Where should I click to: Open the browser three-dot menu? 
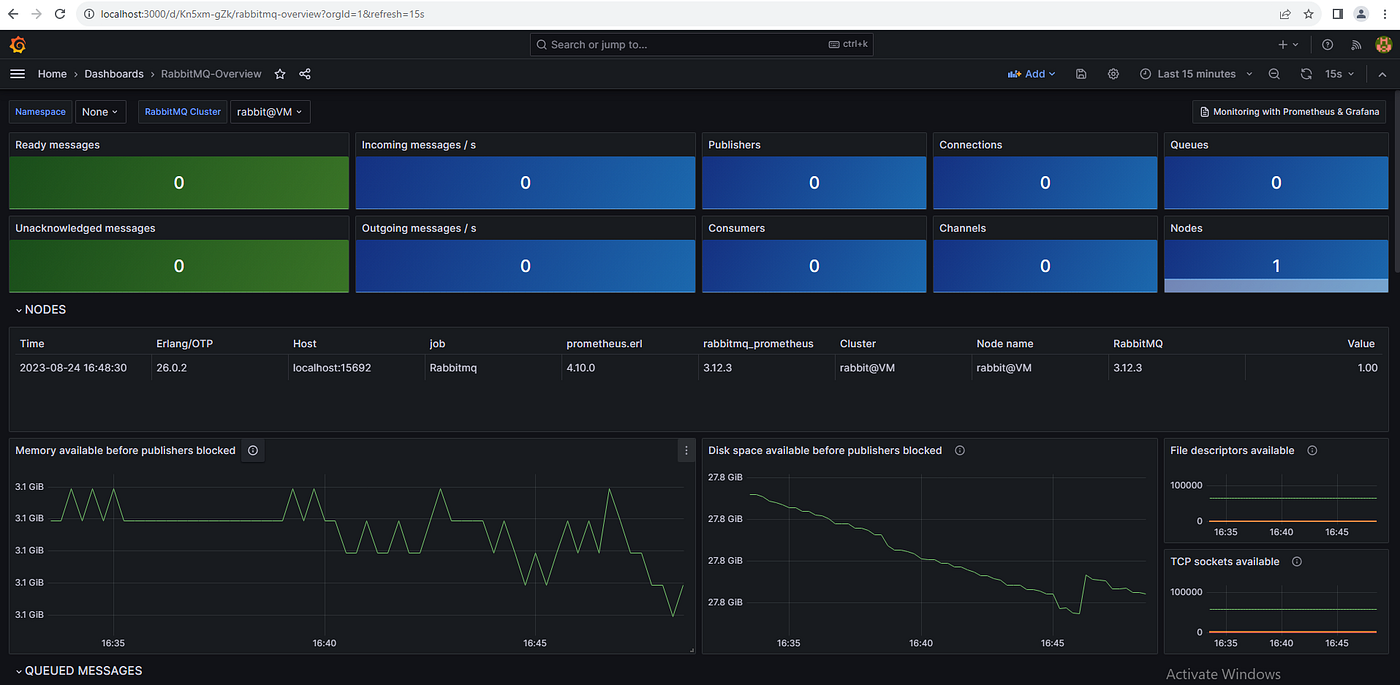click(x=1386, y=15)
